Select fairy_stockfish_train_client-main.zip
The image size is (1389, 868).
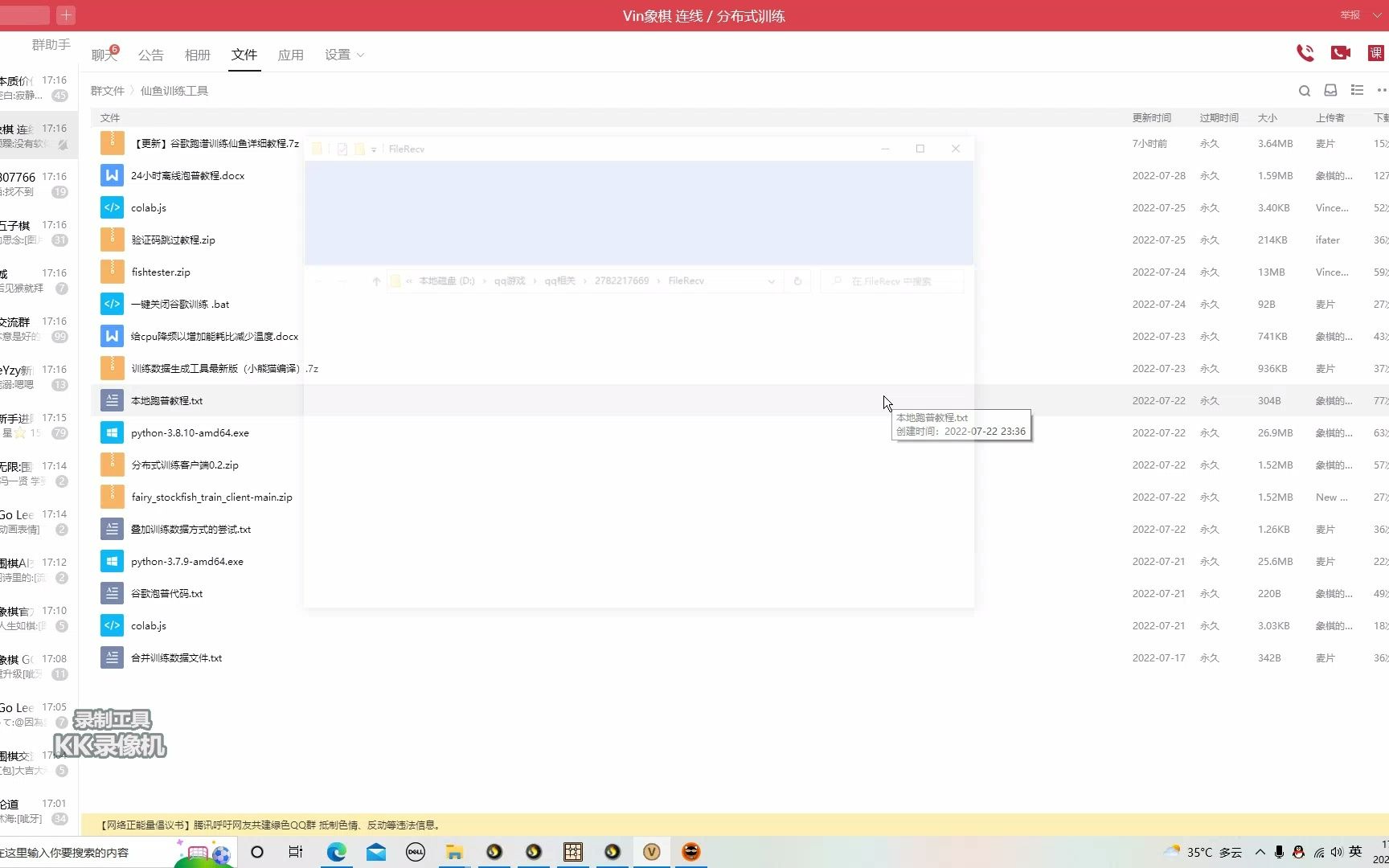[211, 497]
